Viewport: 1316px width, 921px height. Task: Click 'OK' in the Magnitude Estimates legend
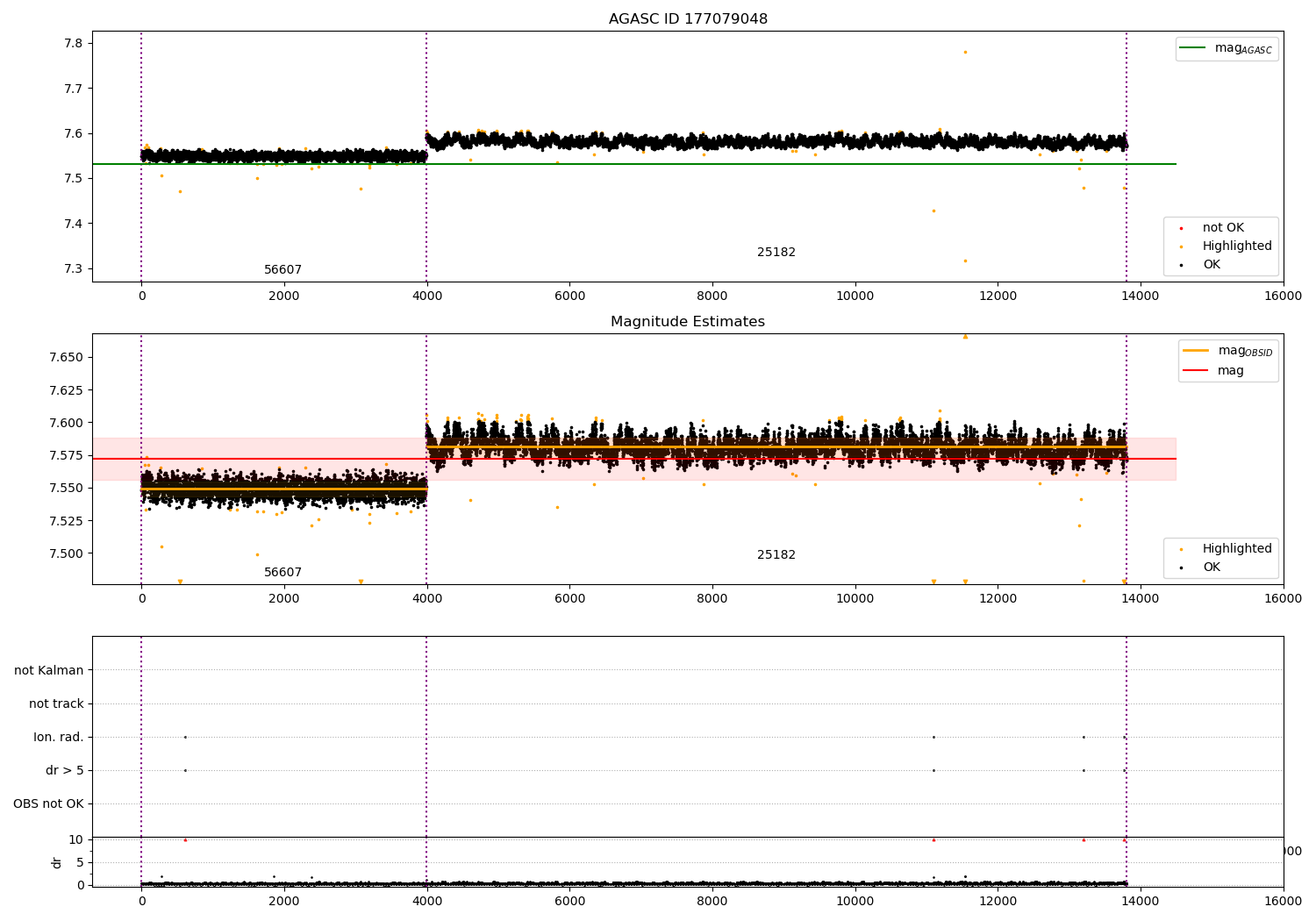tap(1200, 568)
